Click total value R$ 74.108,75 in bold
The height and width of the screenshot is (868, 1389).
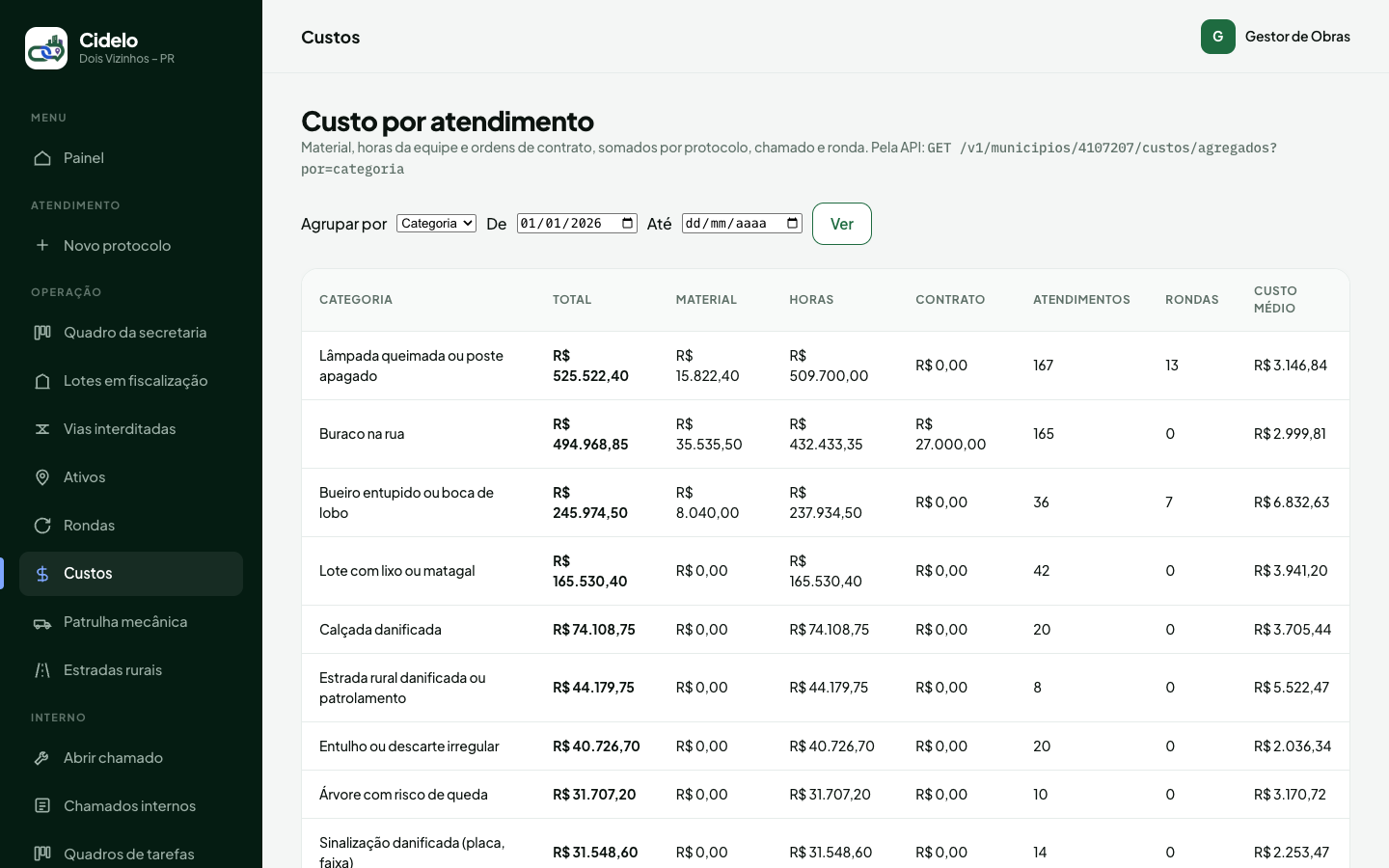[594, 630]
